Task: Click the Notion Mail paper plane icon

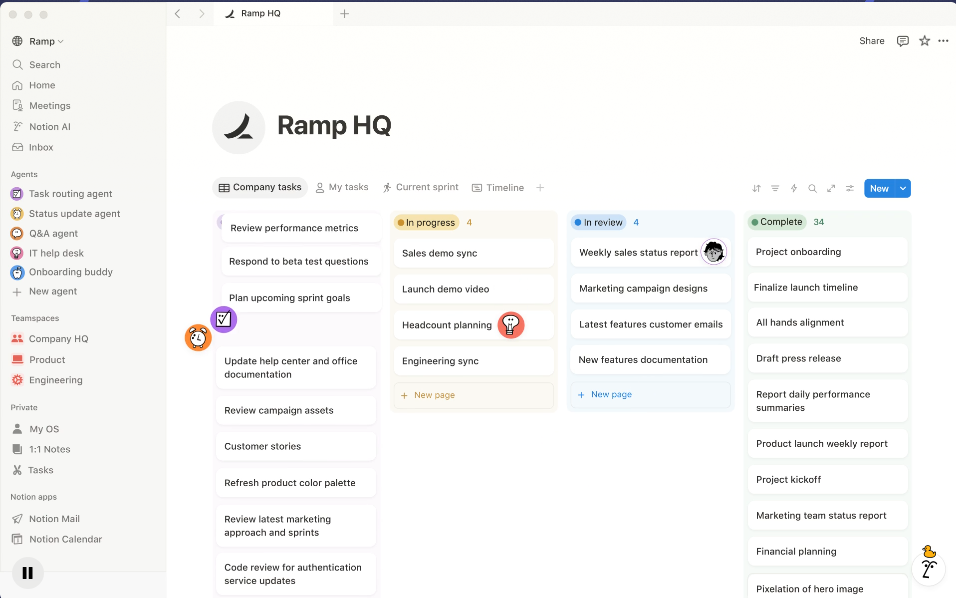Action: pyautogui.click(x=18, y=519)
